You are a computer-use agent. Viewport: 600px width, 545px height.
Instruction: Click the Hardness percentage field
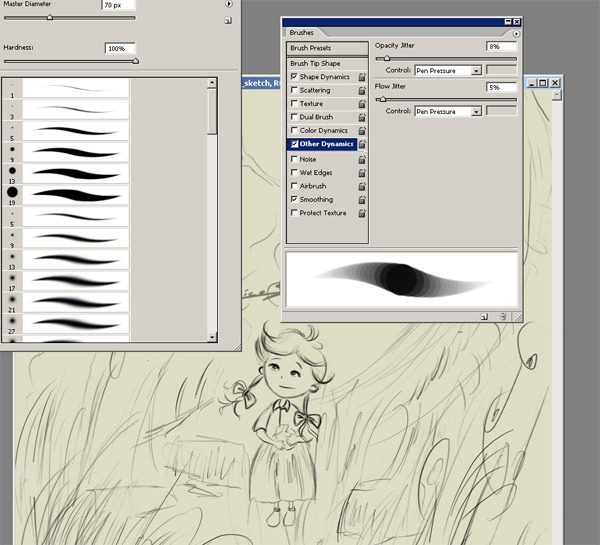[120, 49]
